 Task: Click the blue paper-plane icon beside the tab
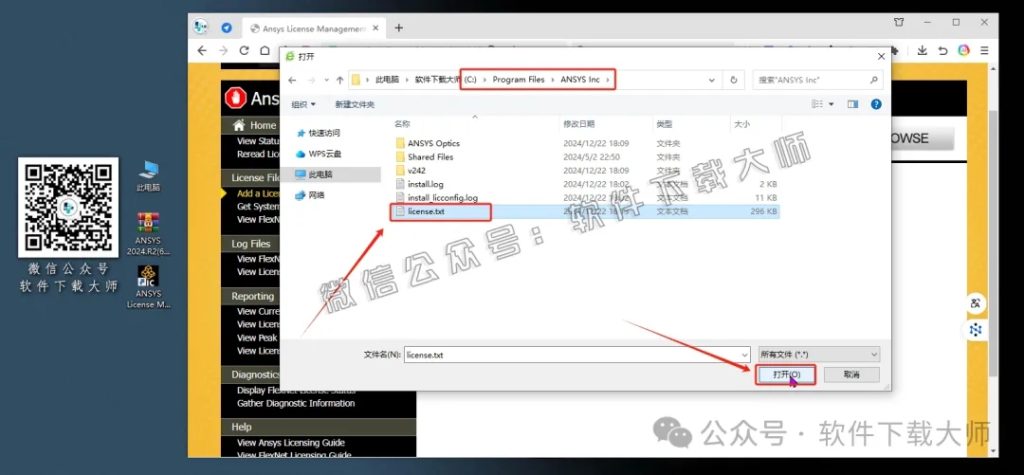point(227,28)
